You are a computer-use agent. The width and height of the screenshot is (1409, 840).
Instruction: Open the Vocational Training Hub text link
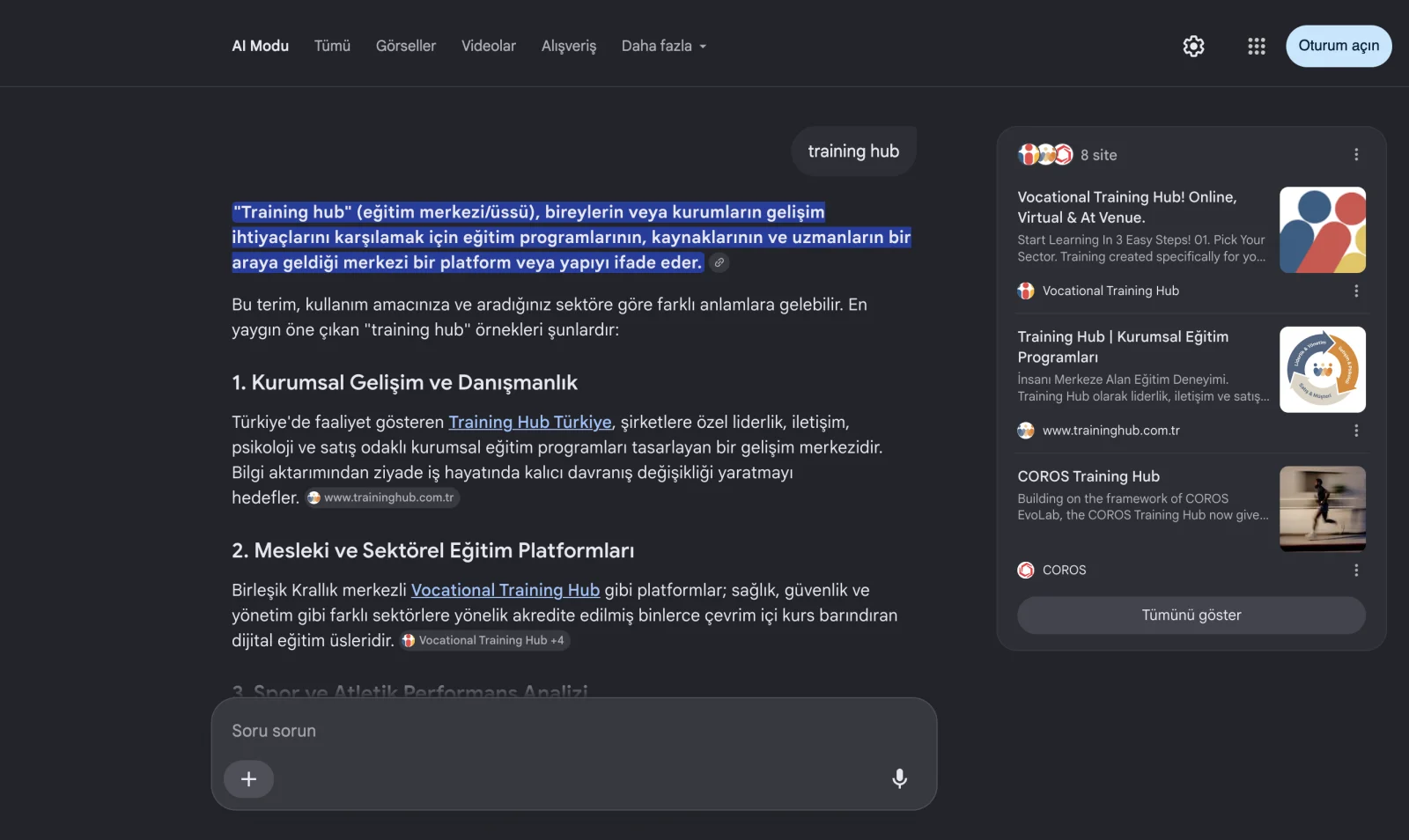pyautogui.click(x=505, y=590)
